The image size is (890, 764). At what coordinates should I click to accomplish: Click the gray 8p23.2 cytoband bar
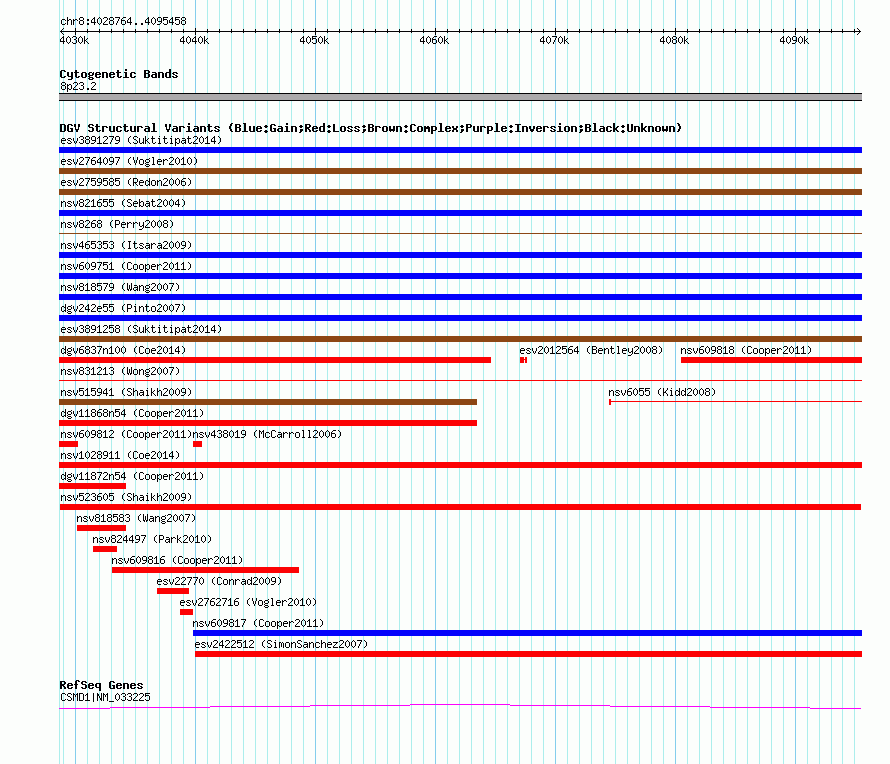pyautogui.click(x=460, y=97)
